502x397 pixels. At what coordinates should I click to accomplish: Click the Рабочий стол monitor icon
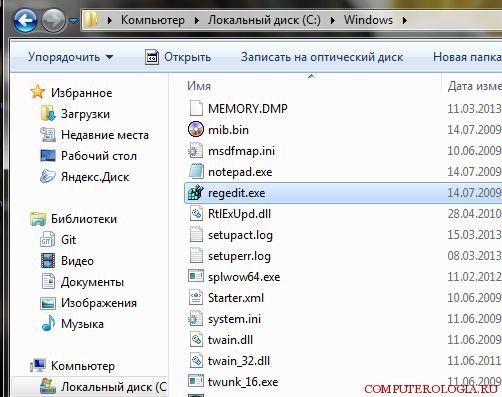pyautogui.click(x=48, y=156)
